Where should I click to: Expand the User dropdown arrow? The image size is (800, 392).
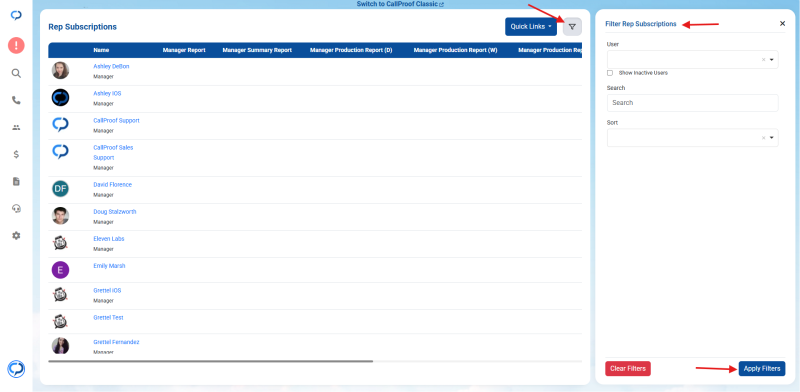tap(771, 60)
